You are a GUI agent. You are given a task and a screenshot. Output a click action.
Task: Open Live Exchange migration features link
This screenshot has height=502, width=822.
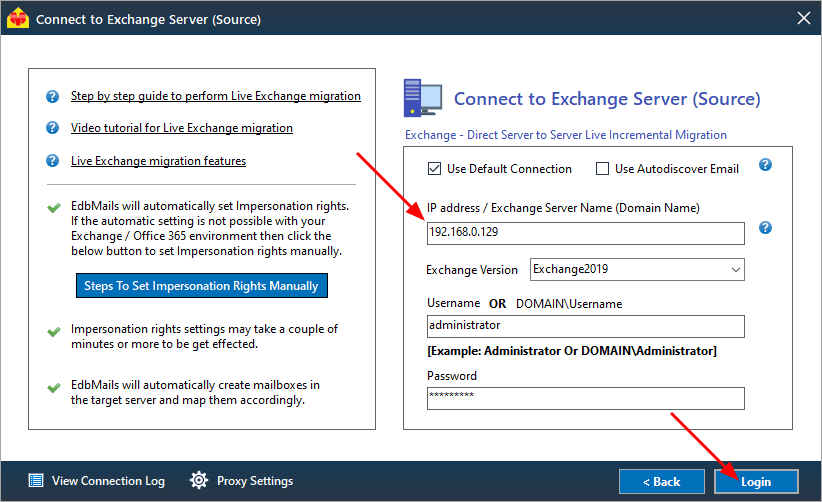[158, 161]
